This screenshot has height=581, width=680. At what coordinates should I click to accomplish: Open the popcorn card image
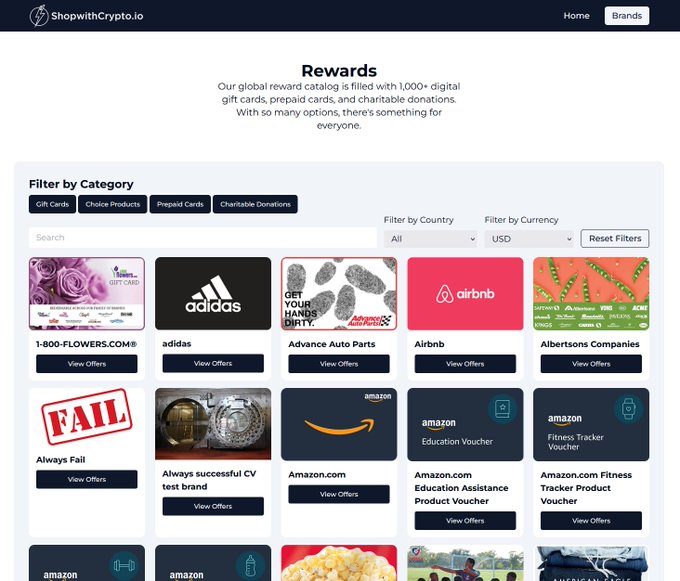[339, 563]
